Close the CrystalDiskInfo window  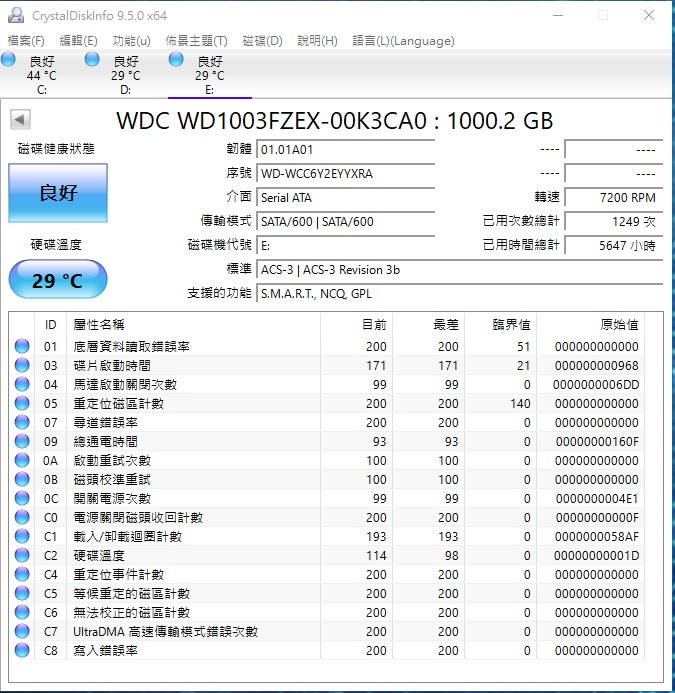[648, 15]
